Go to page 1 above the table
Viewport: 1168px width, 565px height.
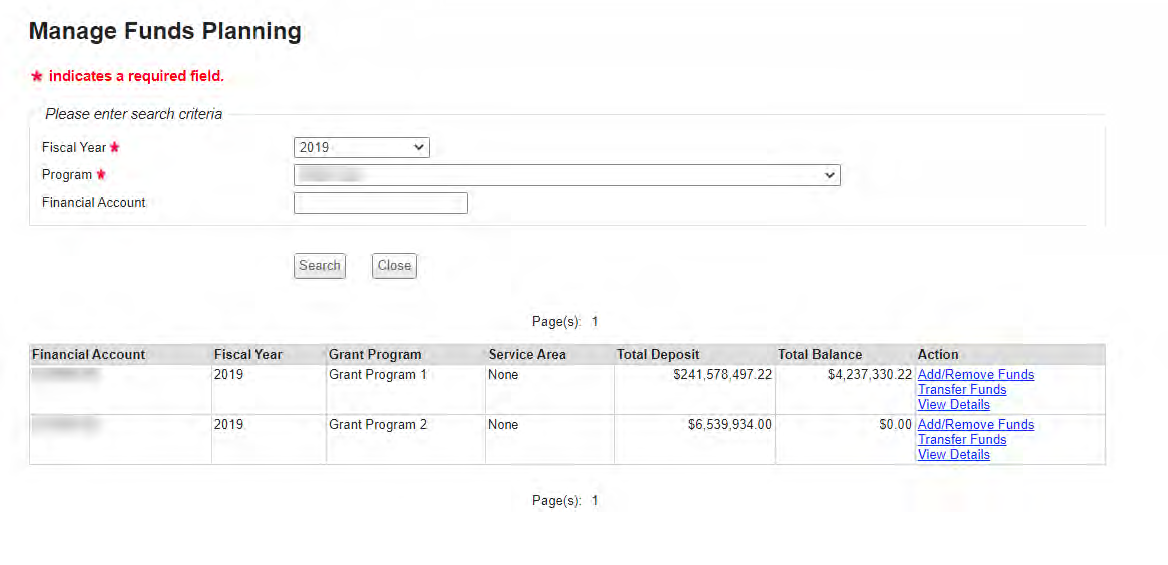pos(595,322)
